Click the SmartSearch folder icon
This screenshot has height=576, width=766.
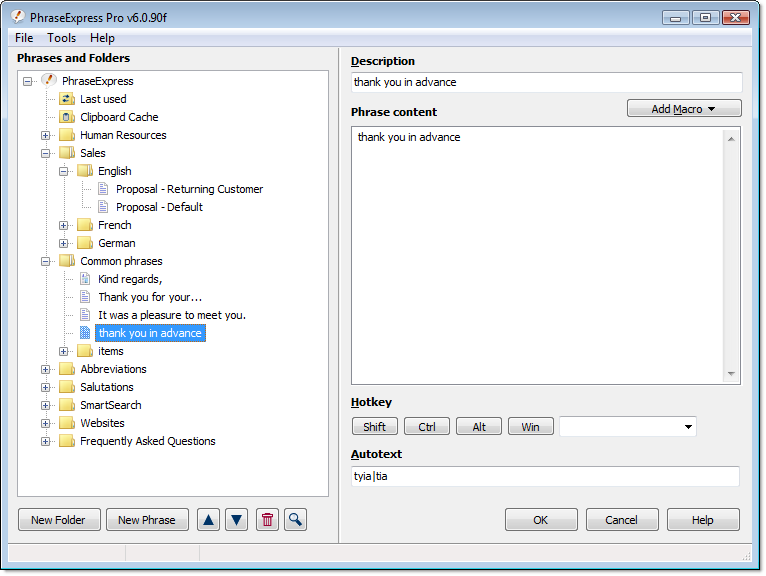[66, 405]
